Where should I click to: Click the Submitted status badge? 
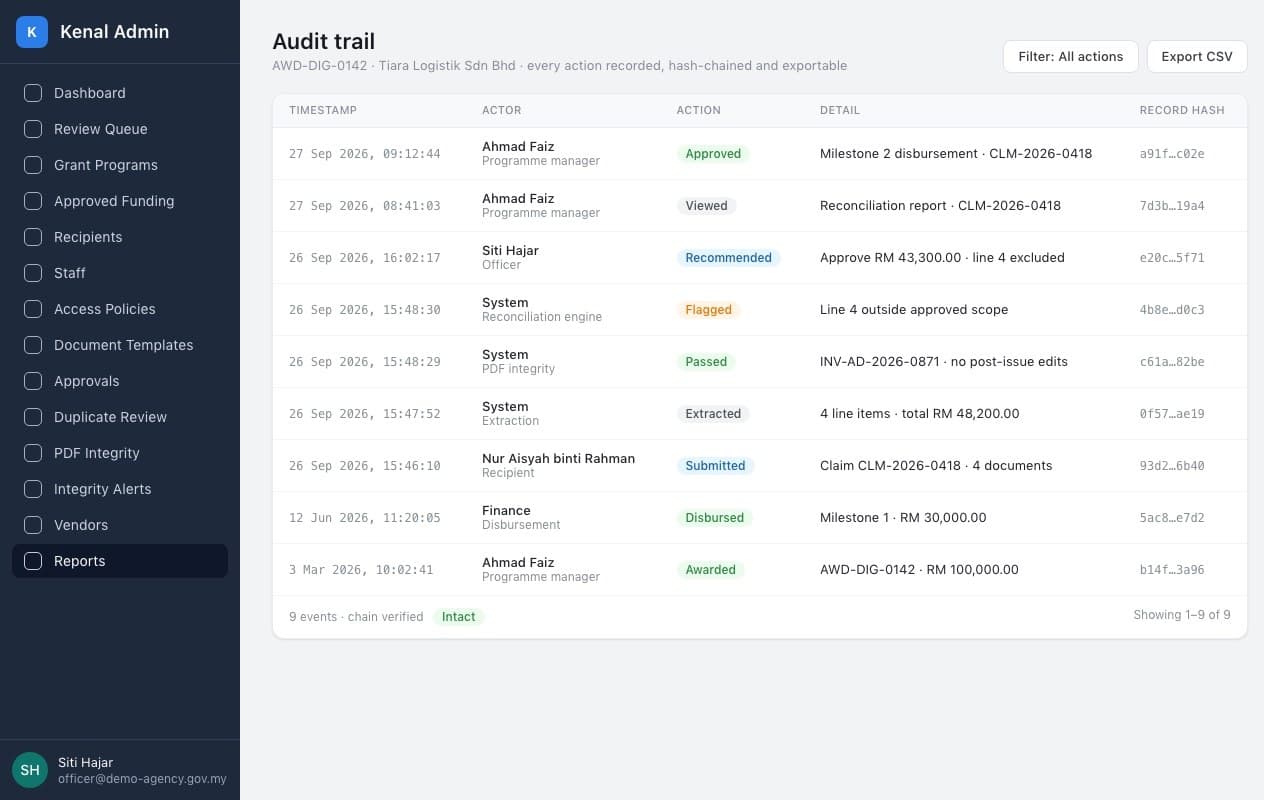[715, 466]
